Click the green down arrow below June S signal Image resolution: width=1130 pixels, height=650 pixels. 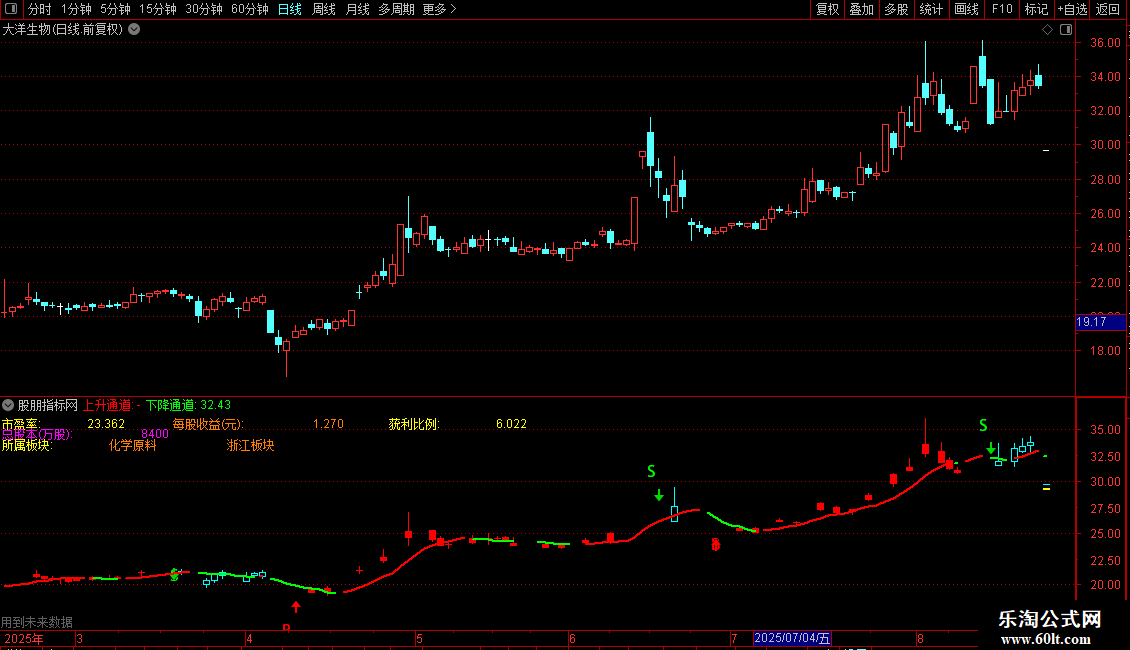pyautogui.click(x=659, y=495)
